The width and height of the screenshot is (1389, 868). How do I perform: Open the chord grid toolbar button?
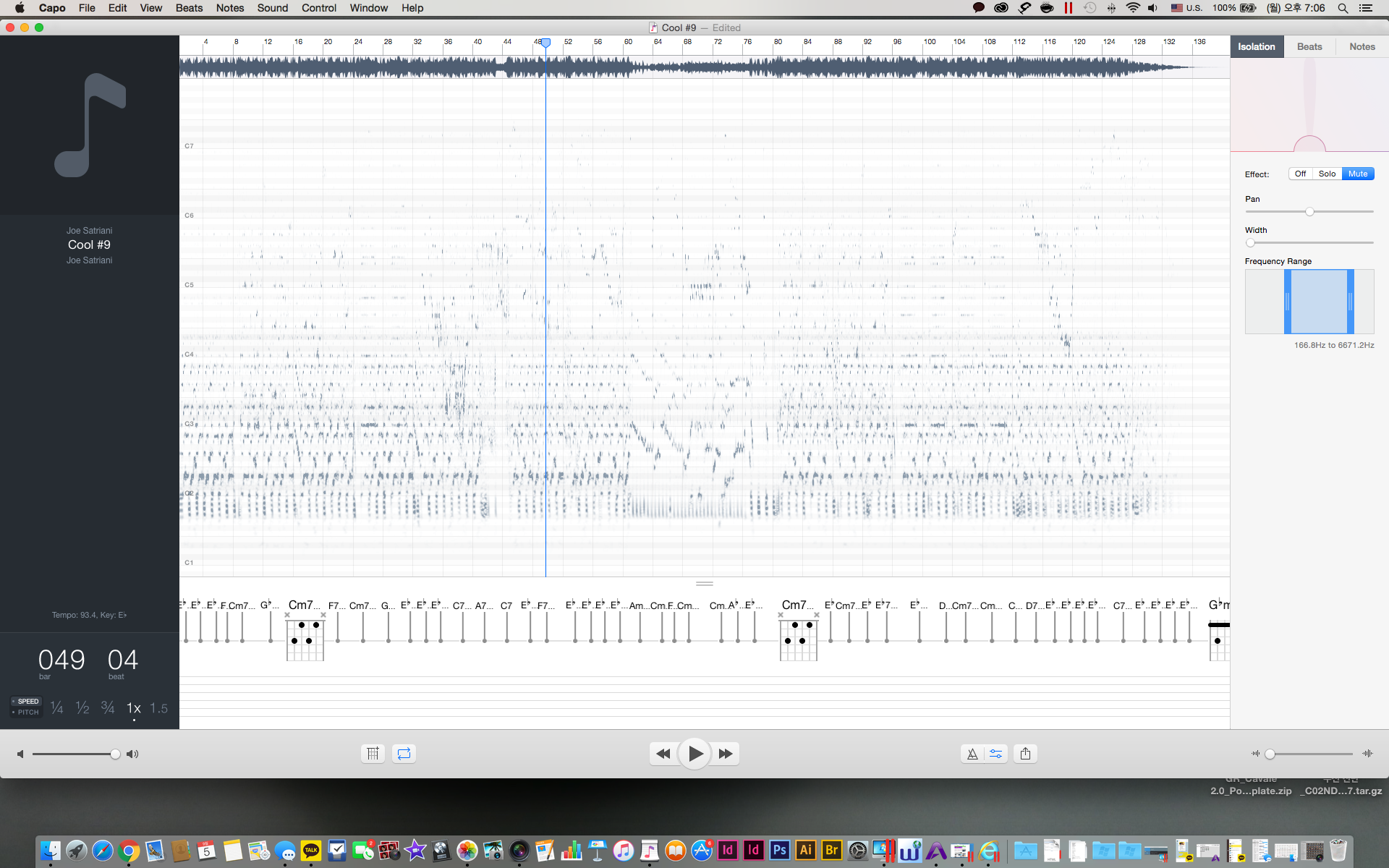click(373, 754)
